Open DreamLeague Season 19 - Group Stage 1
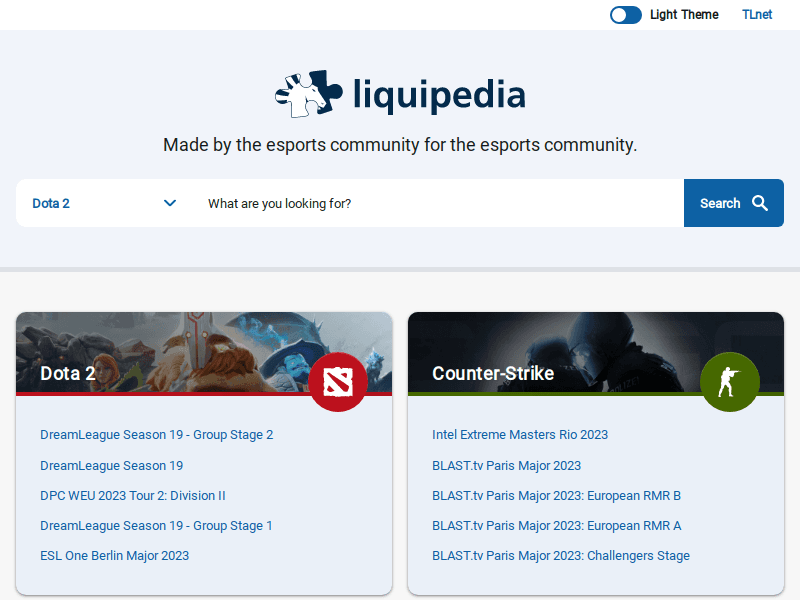 point(156,526)
